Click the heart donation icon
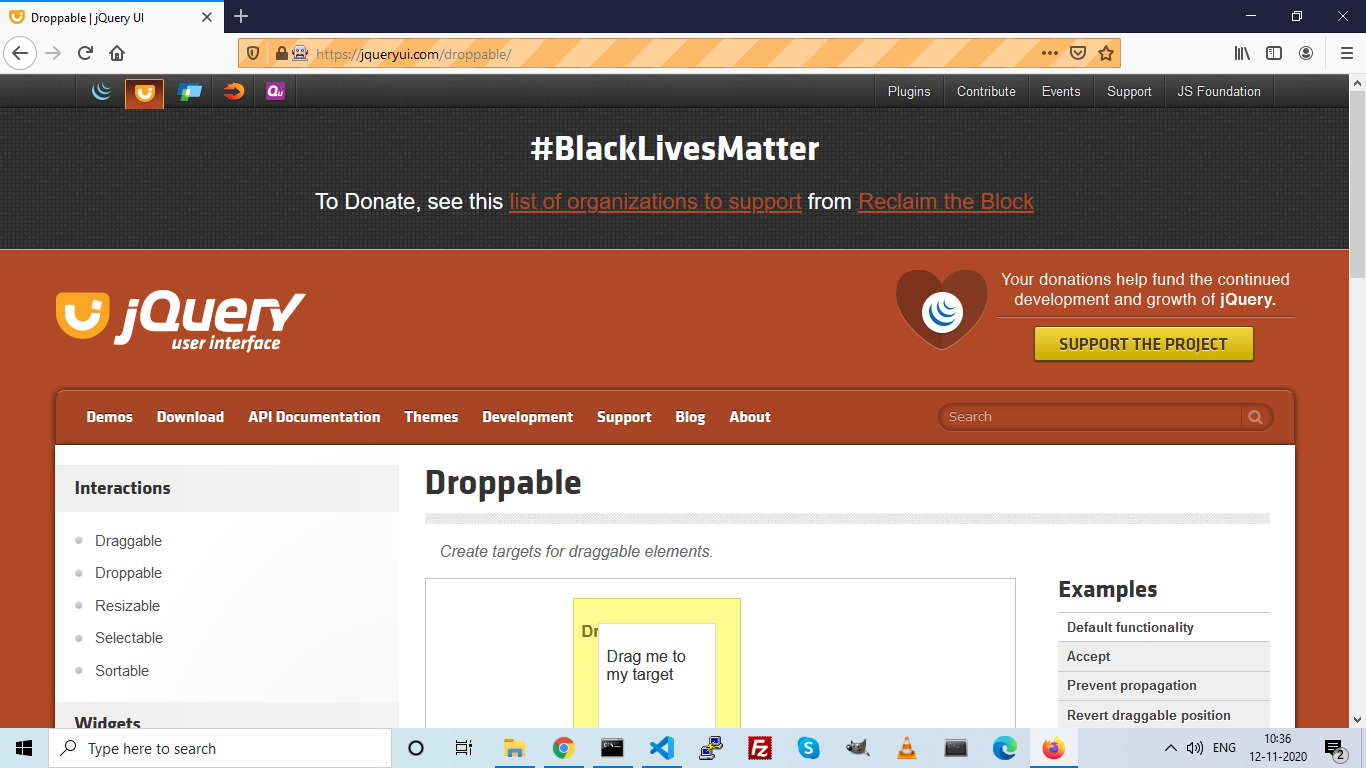 pos(941,309)
